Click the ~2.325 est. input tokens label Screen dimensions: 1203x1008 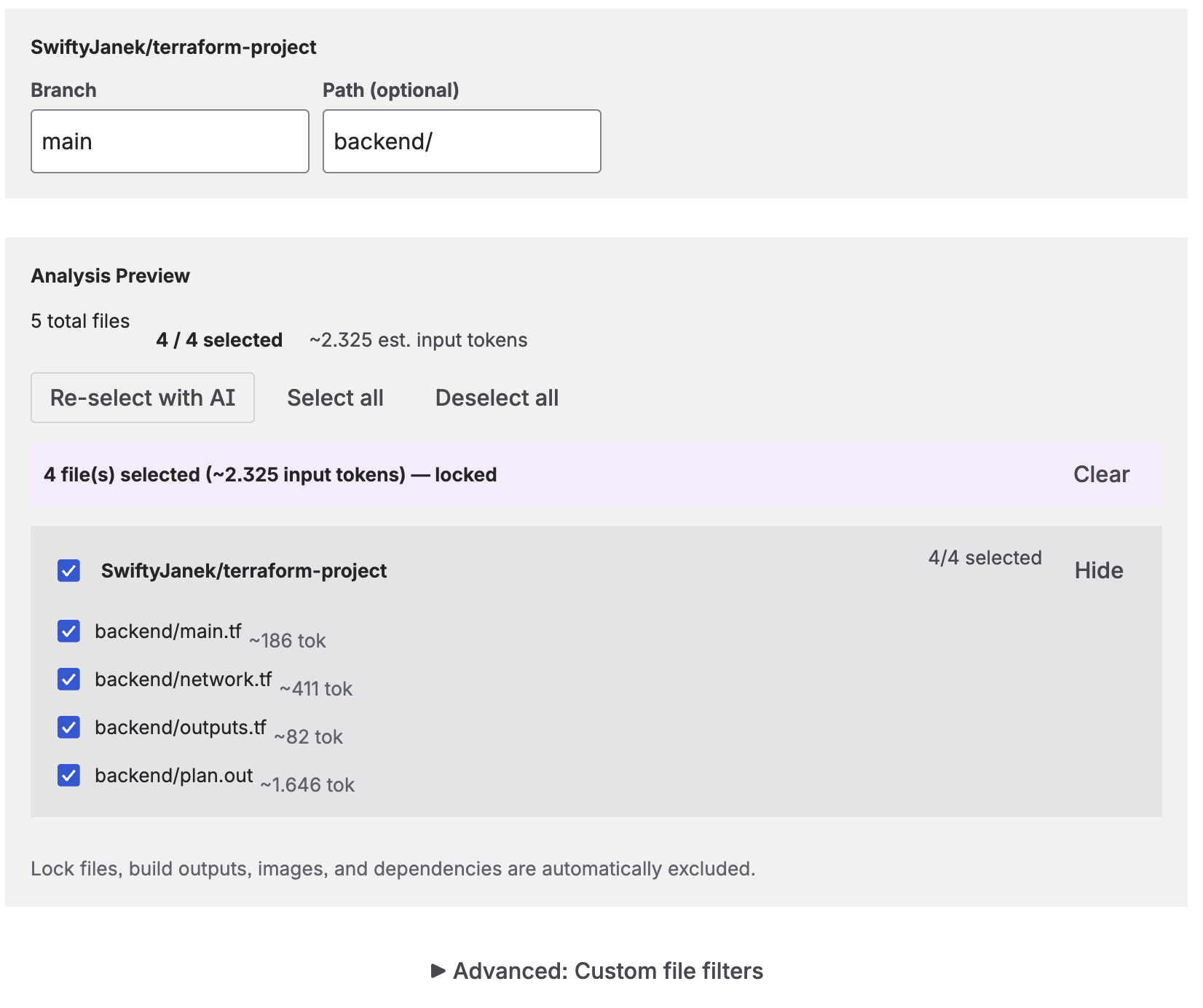tap(418, 339)
